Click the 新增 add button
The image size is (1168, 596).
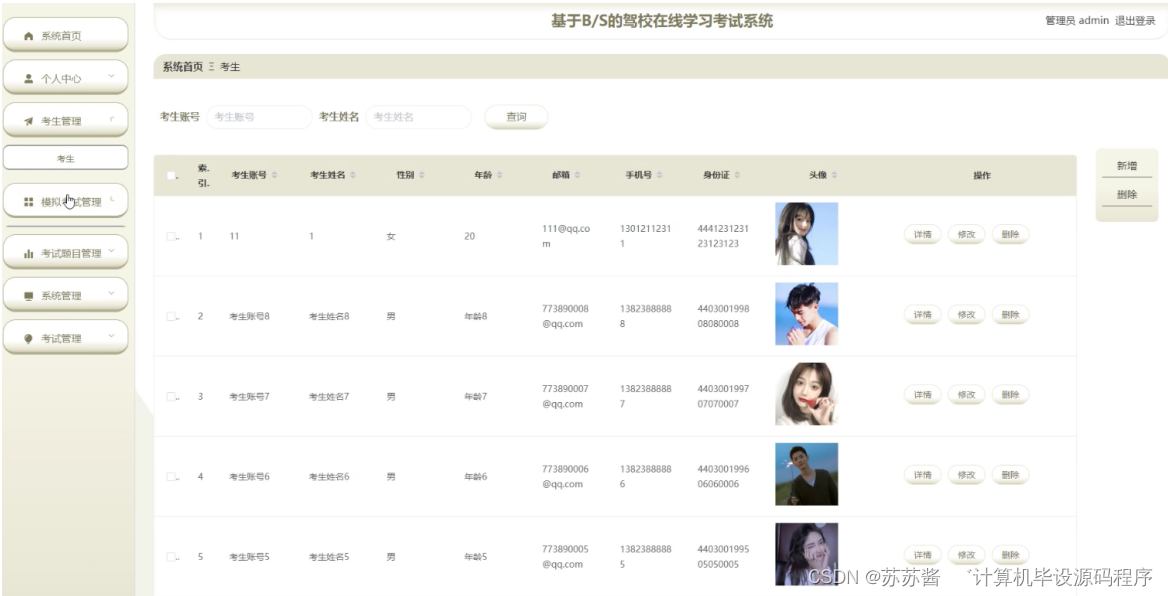[1126, 166]
